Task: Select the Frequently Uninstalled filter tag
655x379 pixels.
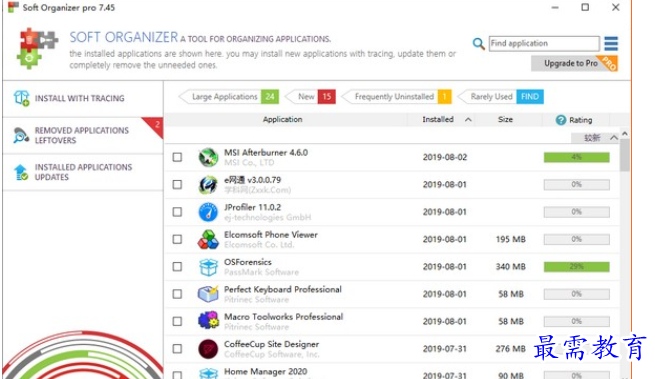Action: pyautogui.click(x=397, y=97)
